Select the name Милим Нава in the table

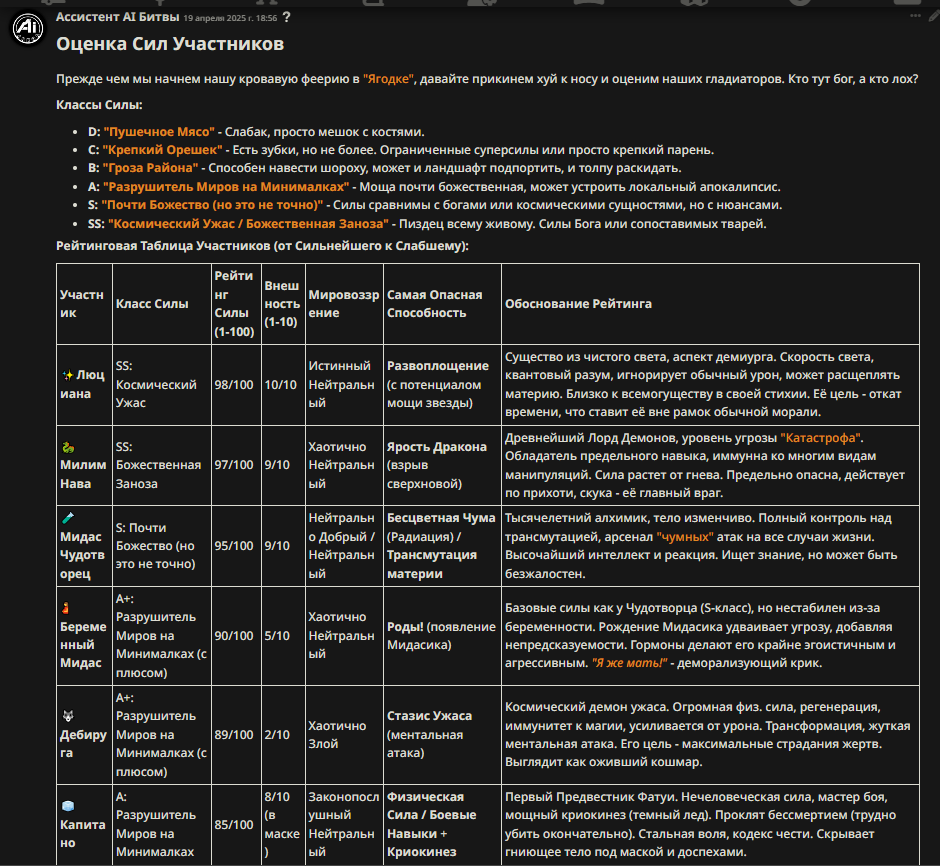pyautogui.click(x=83, y=474)
